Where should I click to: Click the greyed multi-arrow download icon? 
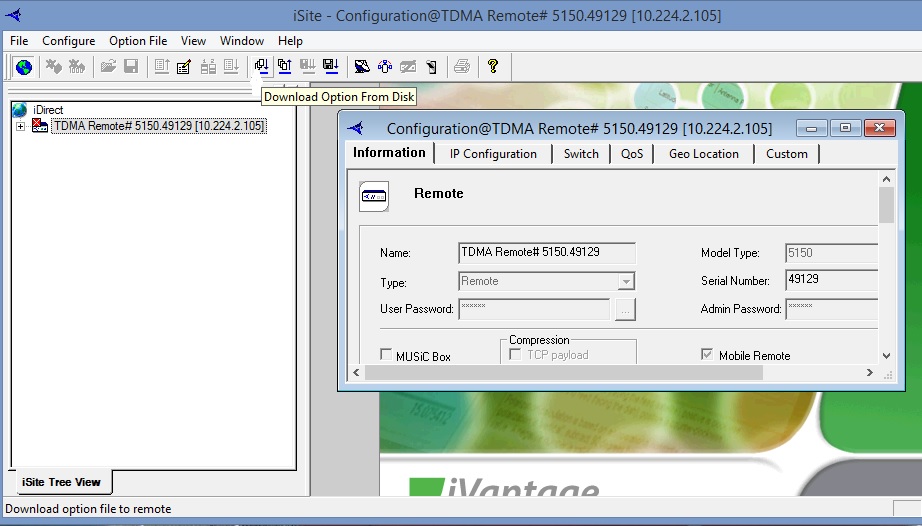(308, 66)
